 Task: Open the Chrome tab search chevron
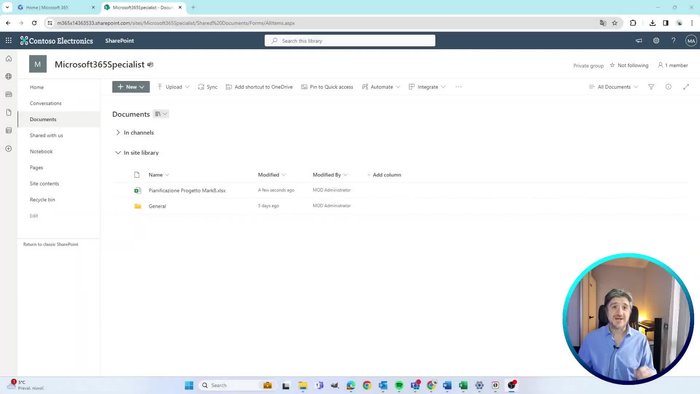(7, 7)
